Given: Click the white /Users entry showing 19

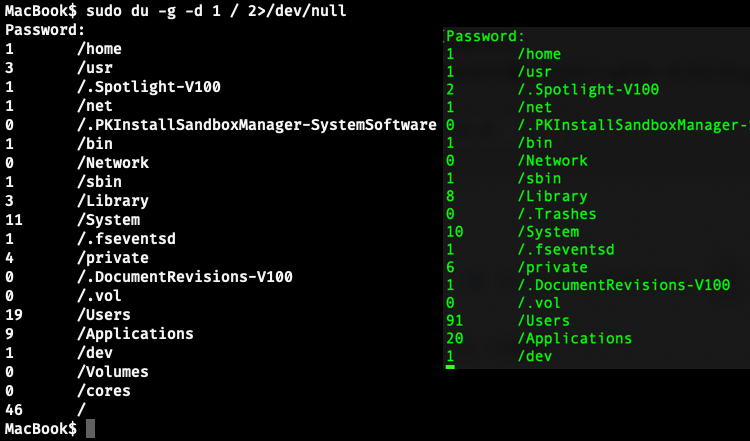Looking at the screenshot, I should [104, 315].
